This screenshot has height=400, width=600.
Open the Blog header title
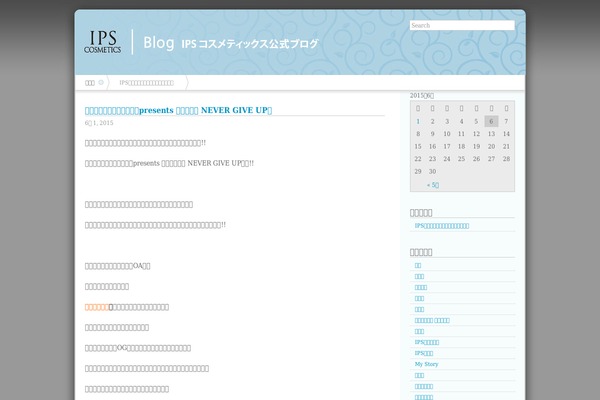(158, 42)
